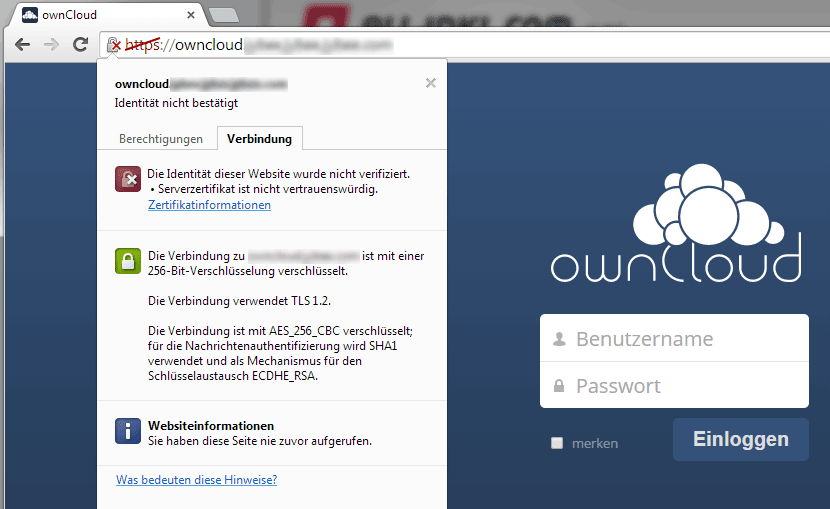Toggle the merken checkbox
830x509 pixels.
pos(557,443)
